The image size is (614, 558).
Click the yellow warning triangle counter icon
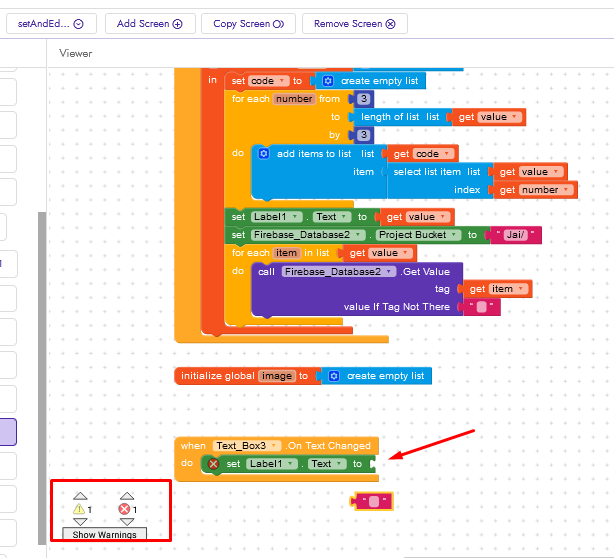point(79,509)
